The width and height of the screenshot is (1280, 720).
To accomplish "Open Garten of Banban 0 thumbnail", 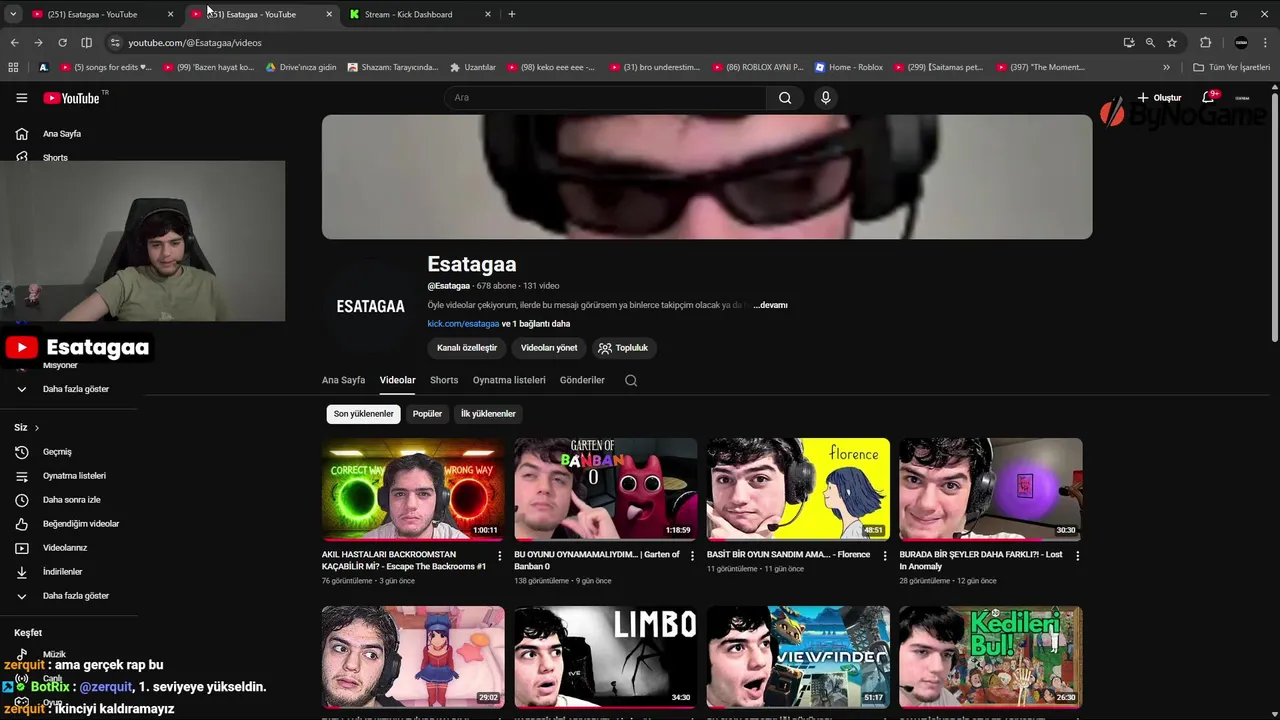I will click(x=605, y=489).
